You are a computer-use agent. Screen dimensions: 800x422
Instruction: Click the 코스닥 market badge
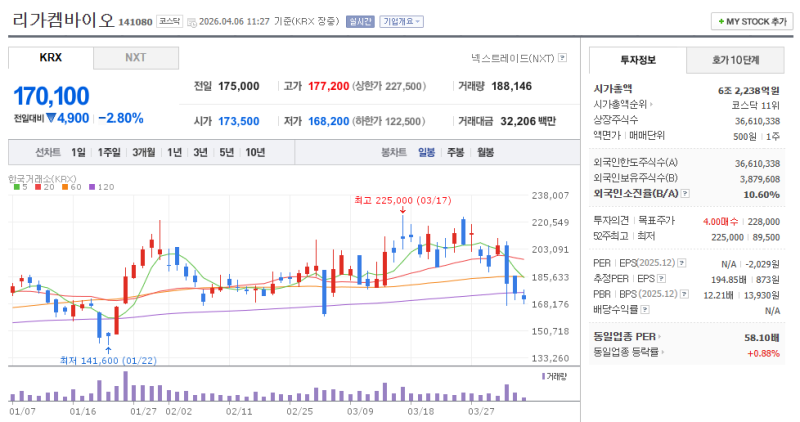pos(169,21)
